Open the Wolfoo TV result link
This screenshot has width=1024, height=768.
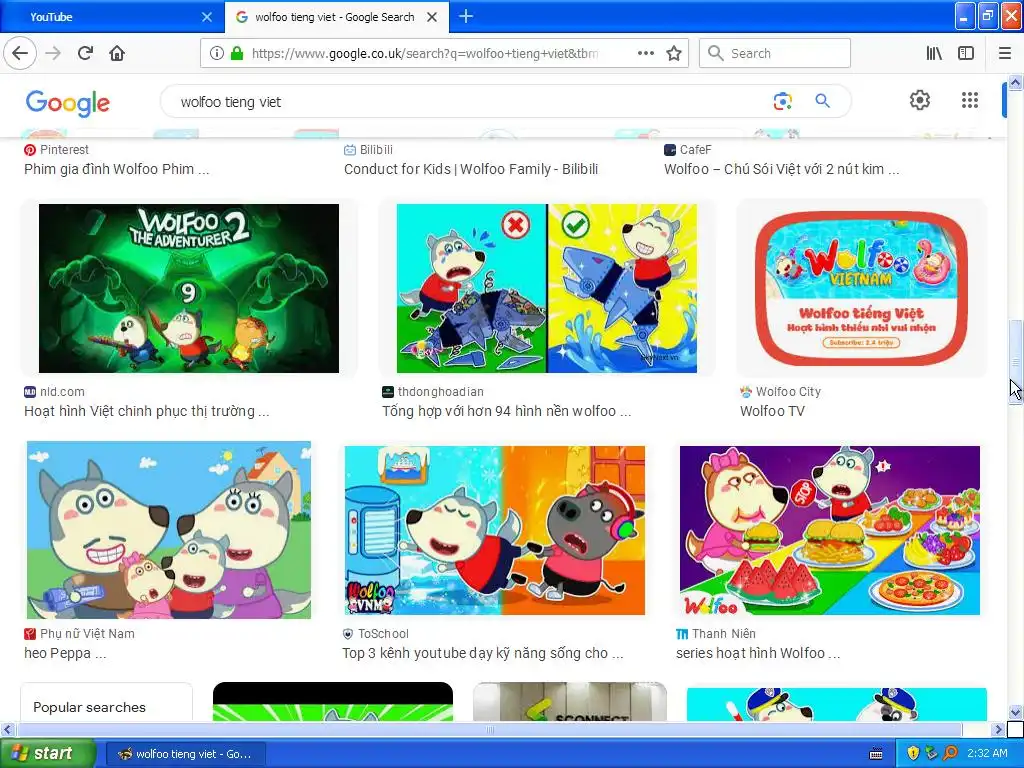[x=772, y=411]
